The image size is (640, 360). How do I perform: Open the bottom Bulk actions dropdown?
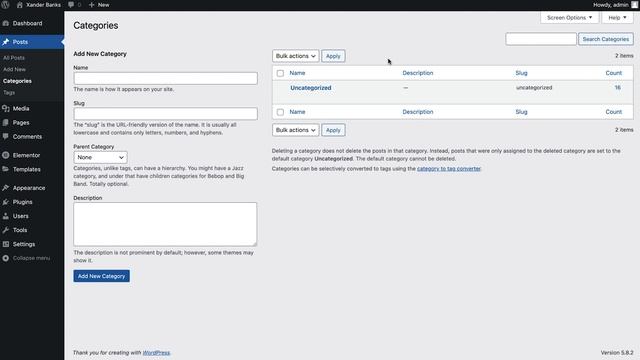coord(296,130)
